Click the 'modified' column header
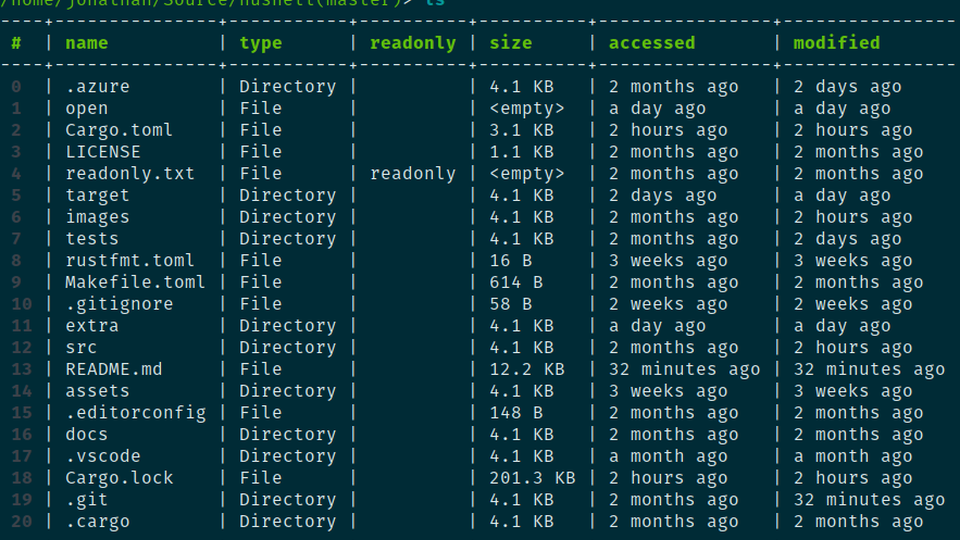The image size is (960, 540). pyautogui.click(x=836, y=43)
